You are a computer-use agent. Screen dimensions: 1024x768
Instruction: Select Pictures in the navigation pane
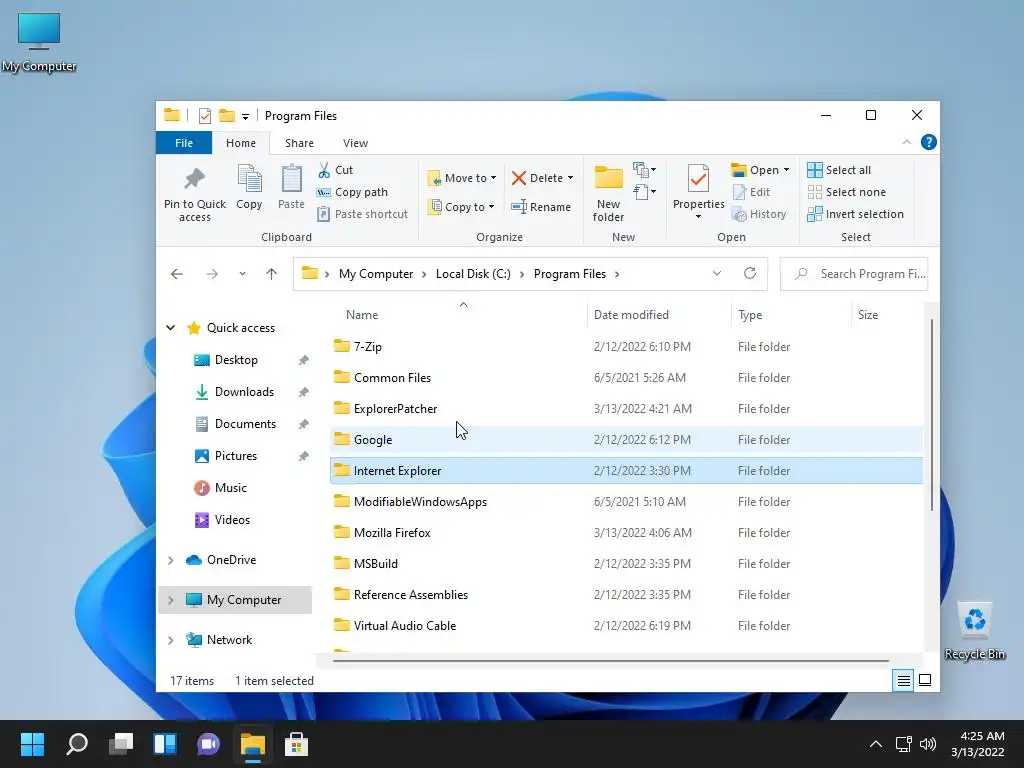235,456
